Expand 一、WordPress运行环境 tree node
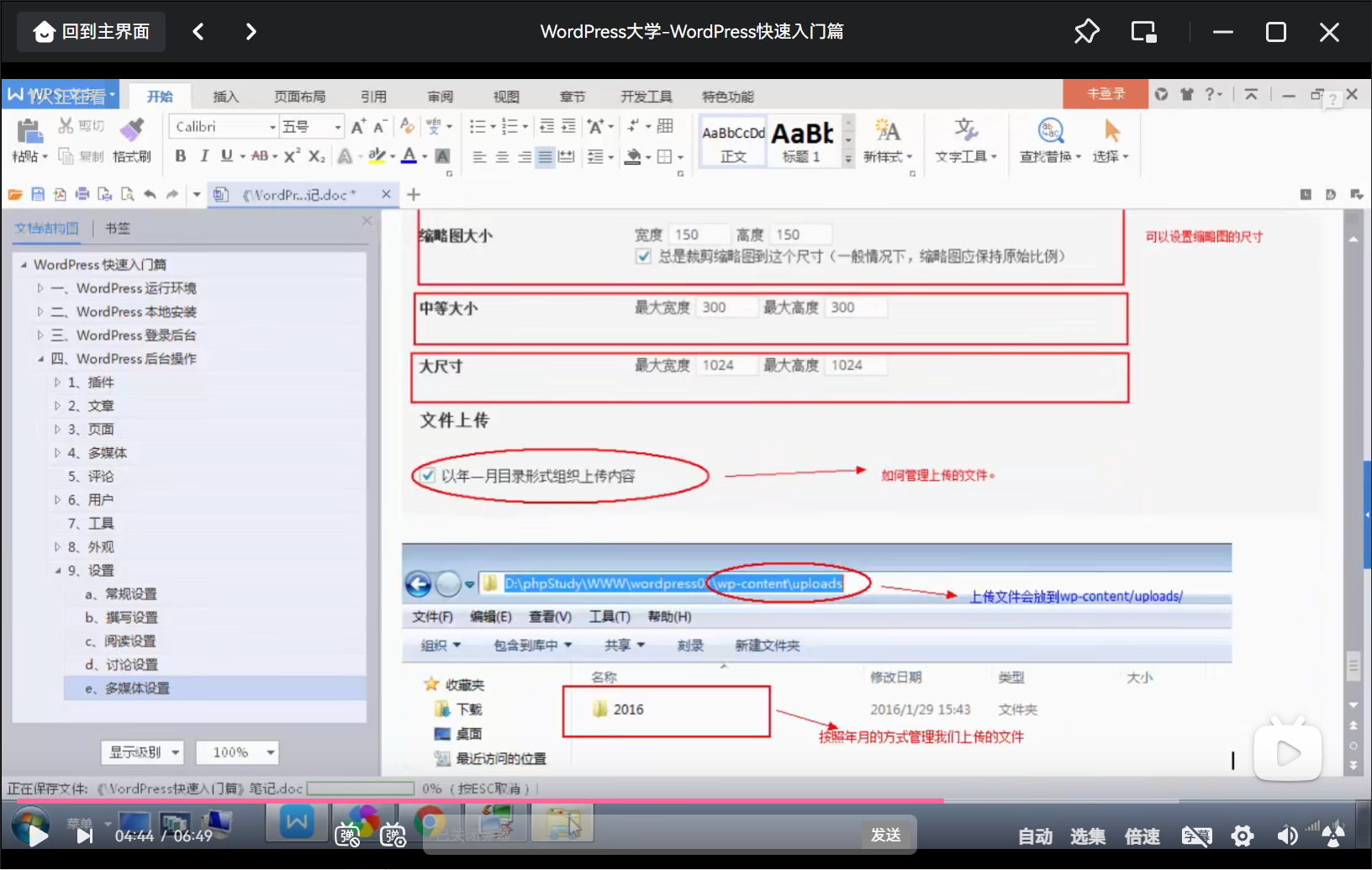This screenshot has width=1372, height=870. point(40,288)
